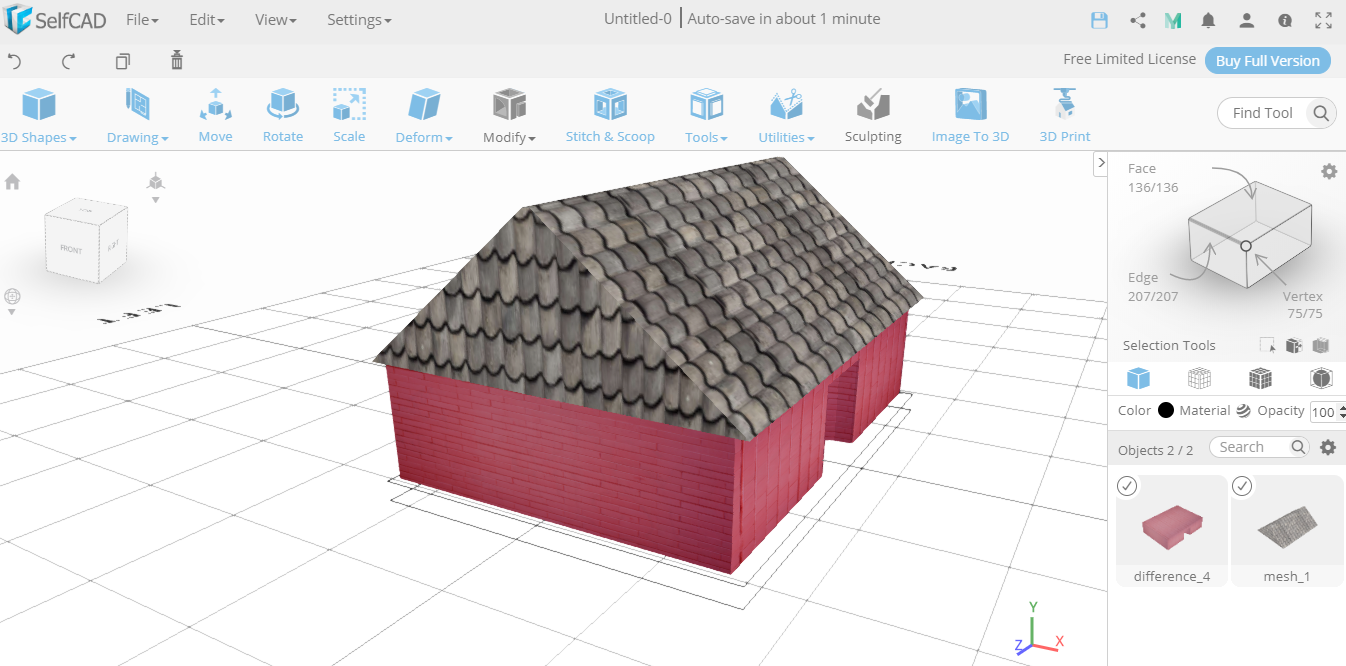The image size is (1346, 666).
Task: Expand the Deform tool menu
Action: (424, 116)
